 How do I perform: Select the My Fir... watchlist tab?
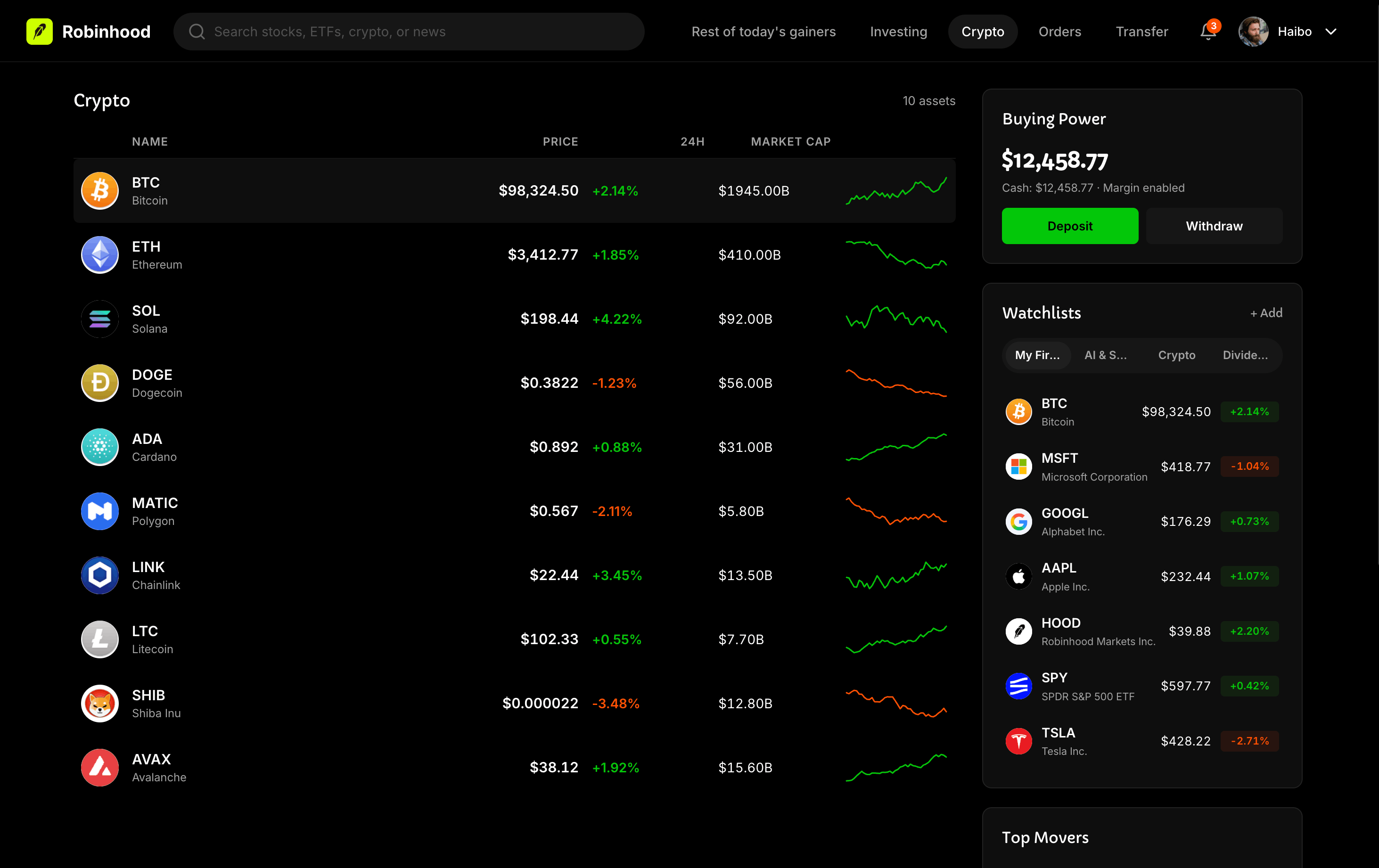(x=1037, y=355)
